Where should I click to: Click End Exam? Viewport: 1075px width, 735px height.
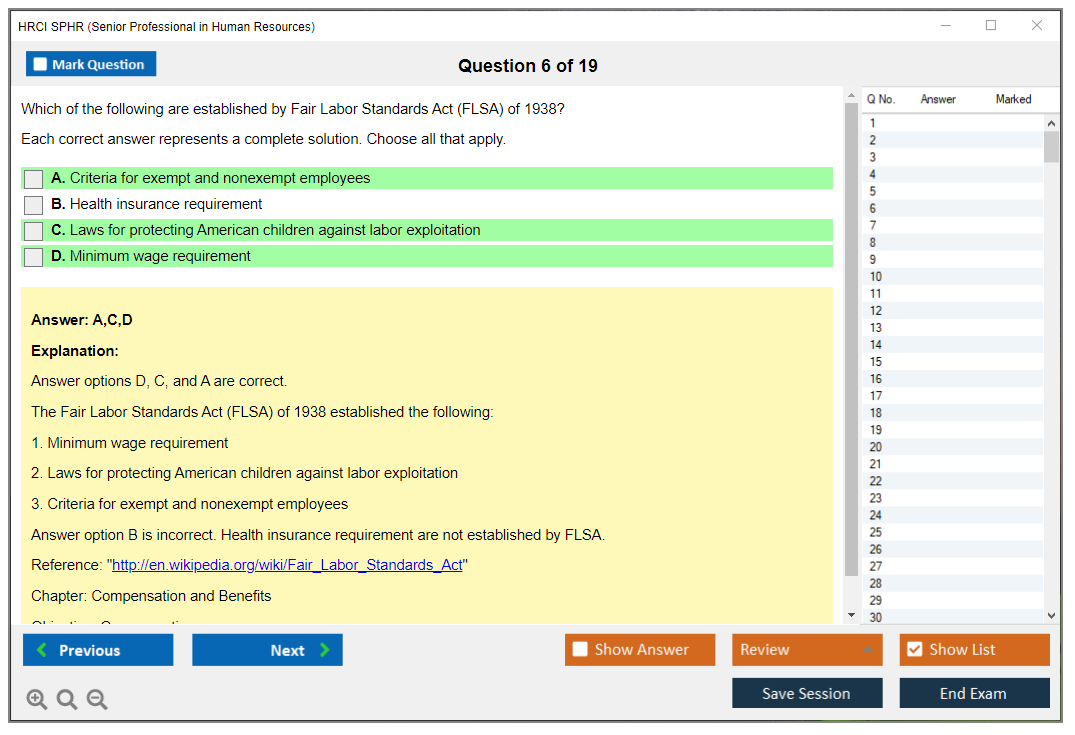[x=974, y=693]
